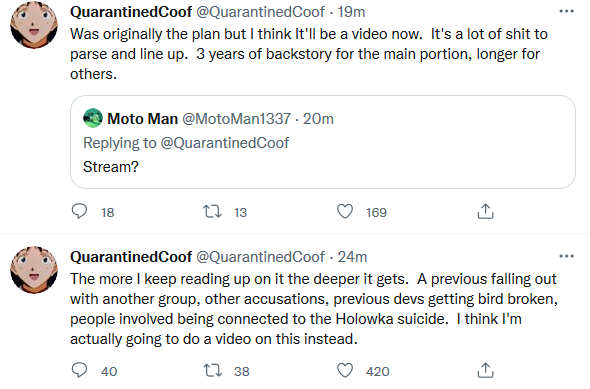Visit Moto Man profile from quoted tweet

click(142, 119)
